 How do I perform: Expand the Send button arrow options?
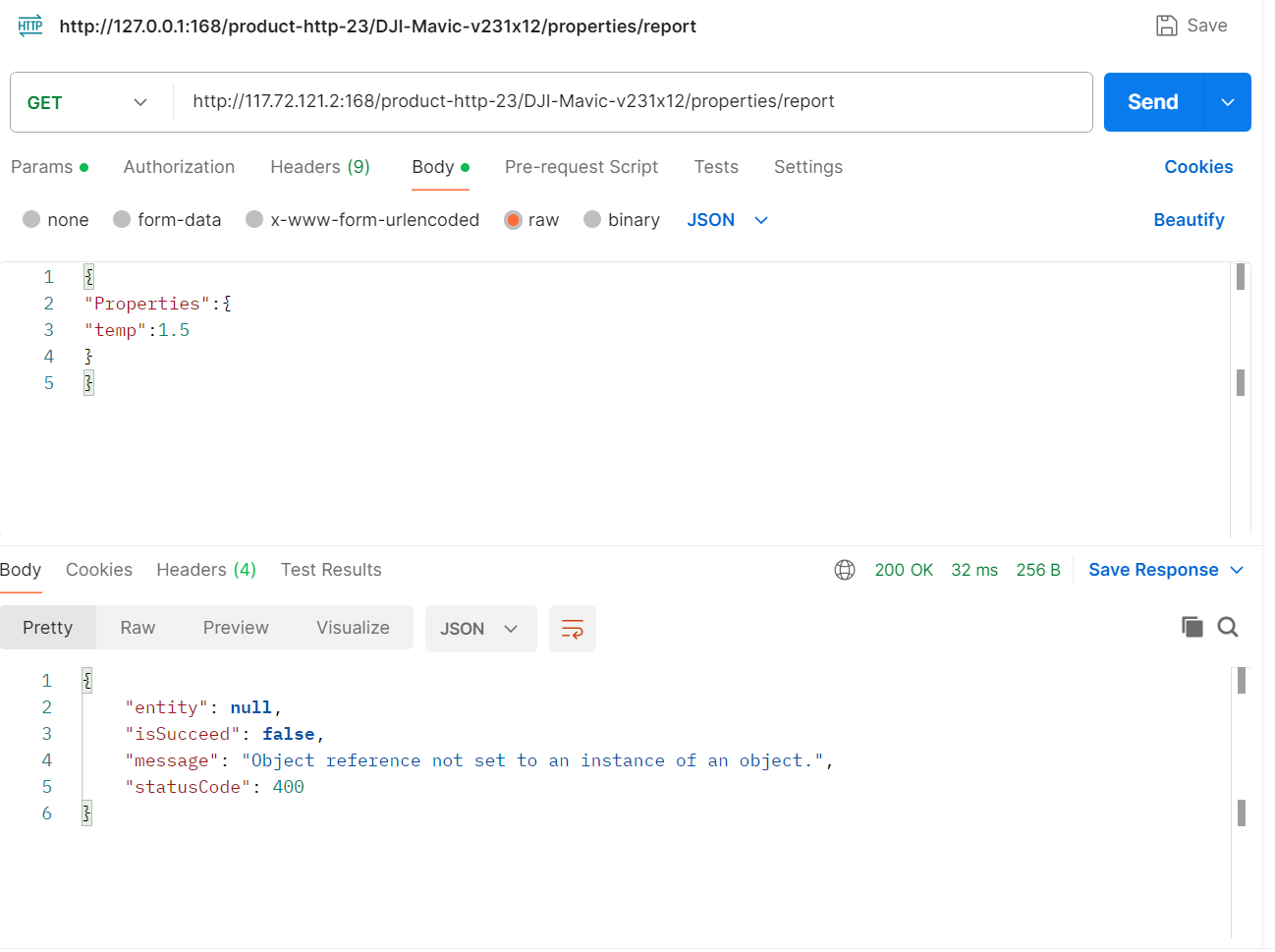point(1227,102)
